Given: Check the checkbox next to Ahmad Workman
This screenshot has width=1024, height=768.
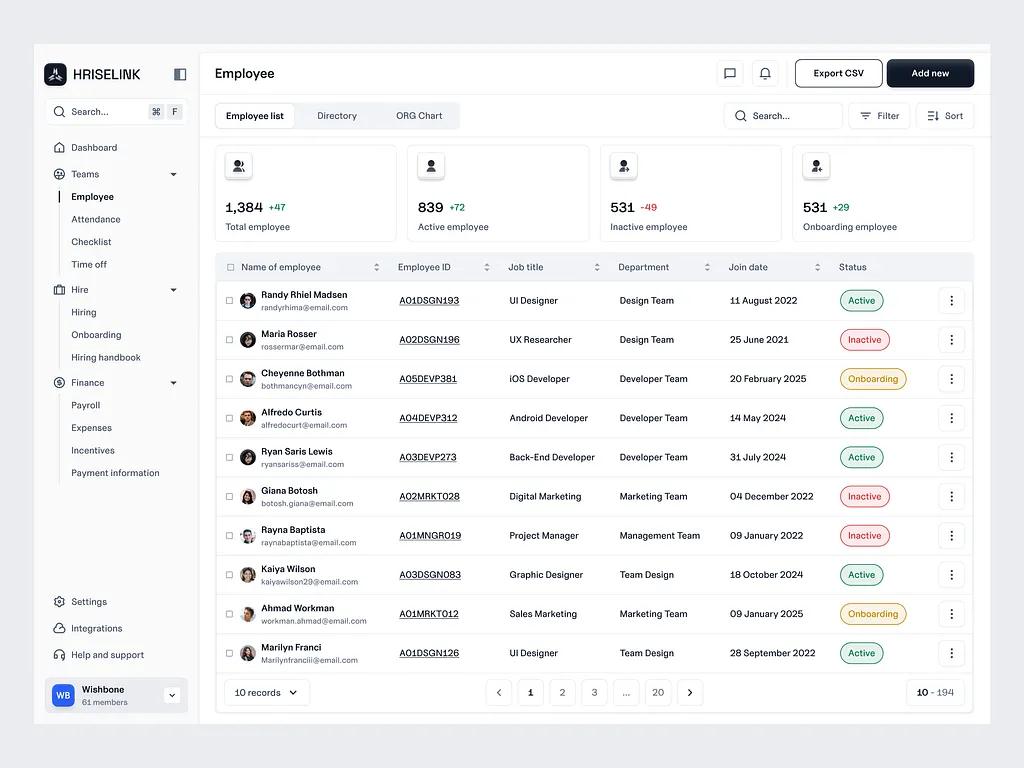Looking at the screenshot, I should coord(228,614).
